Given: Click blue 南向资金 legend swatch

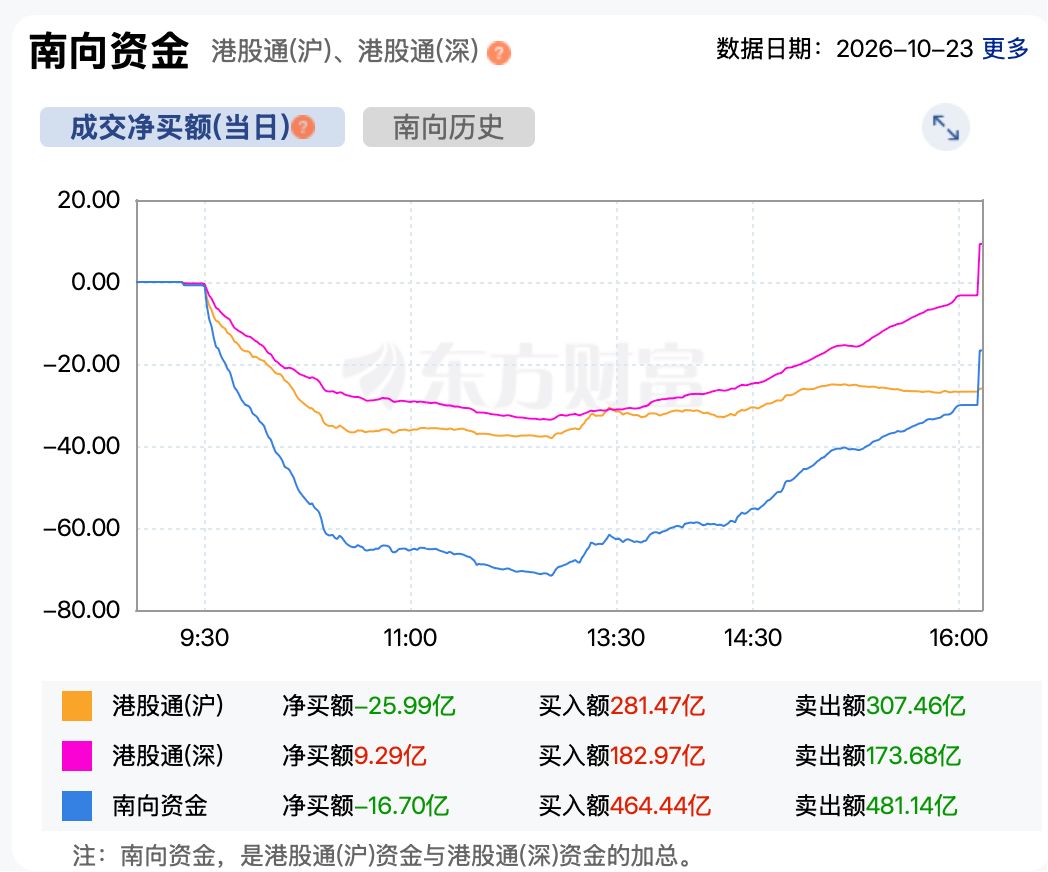Looking at the screenshot, I should click(x=77, y=806).
